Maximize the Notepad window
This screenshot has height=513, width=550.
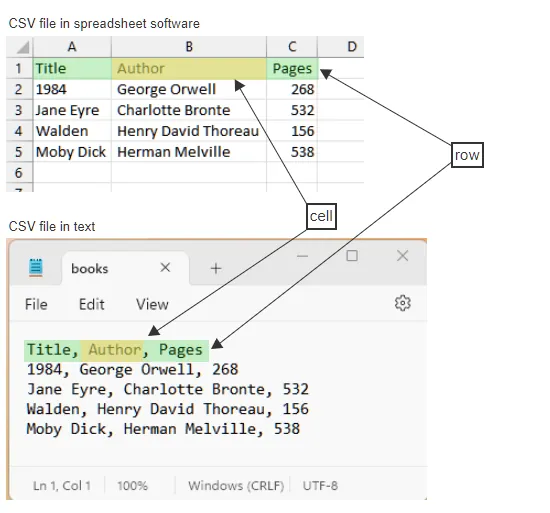click(x=352, y=256)
